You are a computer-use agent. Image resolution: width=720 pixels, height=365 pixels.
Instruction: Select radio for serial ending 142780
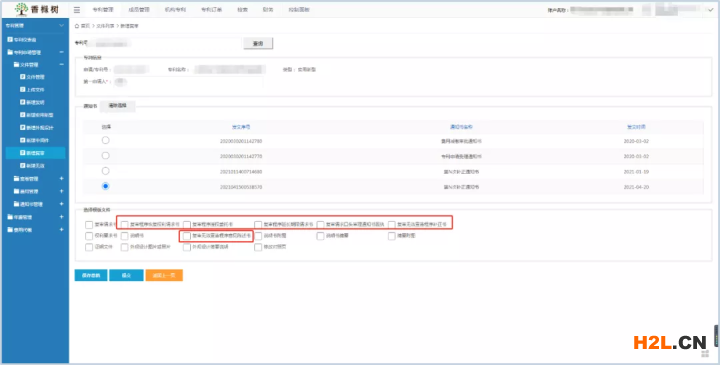point(106,140)
